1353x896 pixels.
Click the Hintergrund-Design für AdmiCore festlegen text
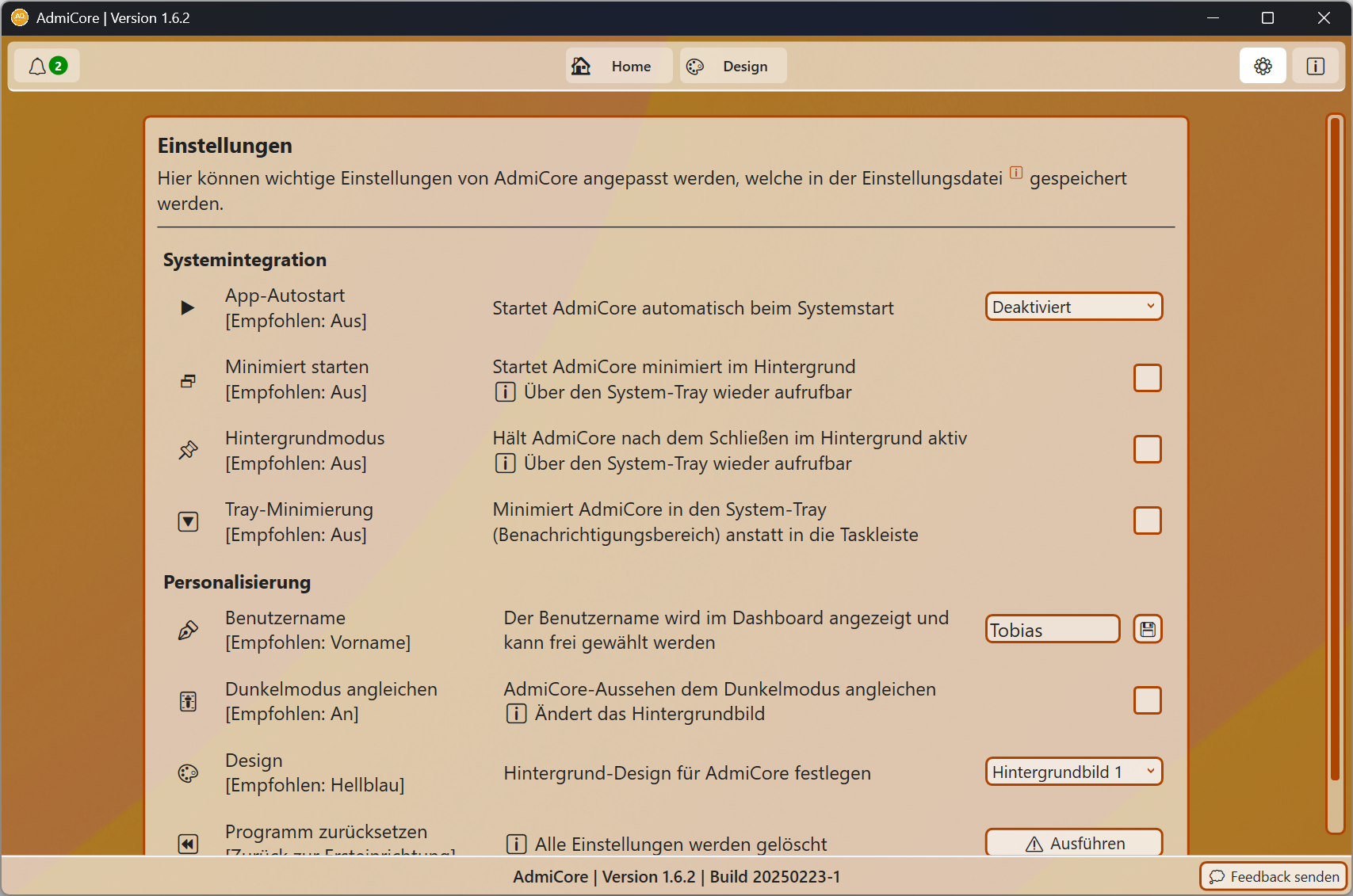(687, 773)
